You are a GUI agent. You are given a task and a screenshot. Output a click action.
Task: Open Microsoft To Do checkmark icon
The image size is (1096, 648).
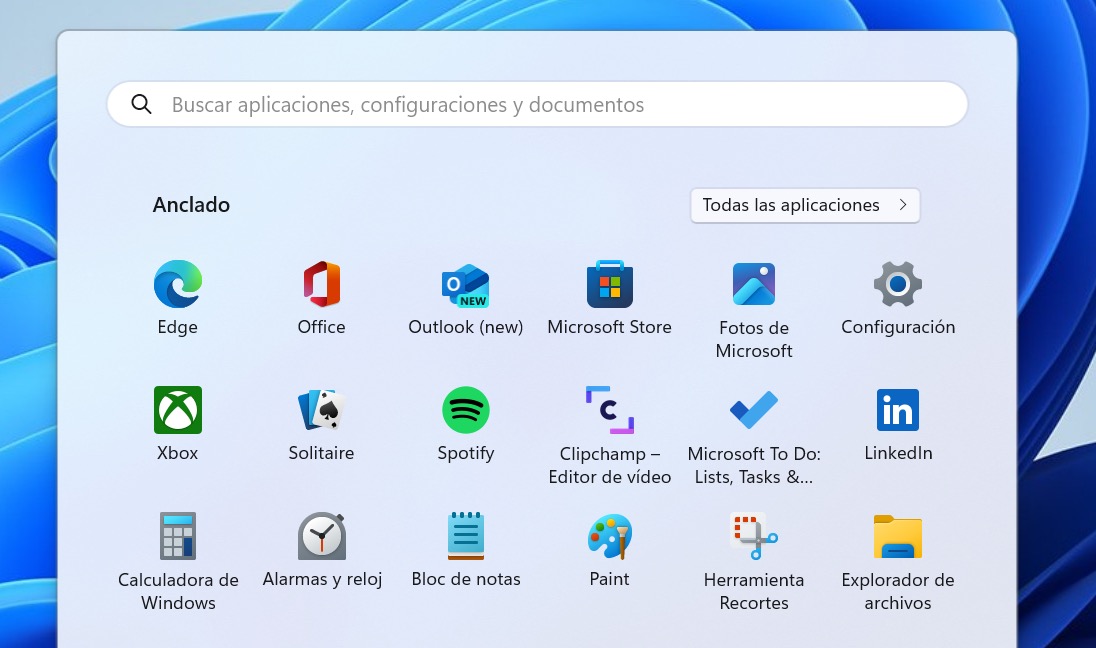point(754,410)
